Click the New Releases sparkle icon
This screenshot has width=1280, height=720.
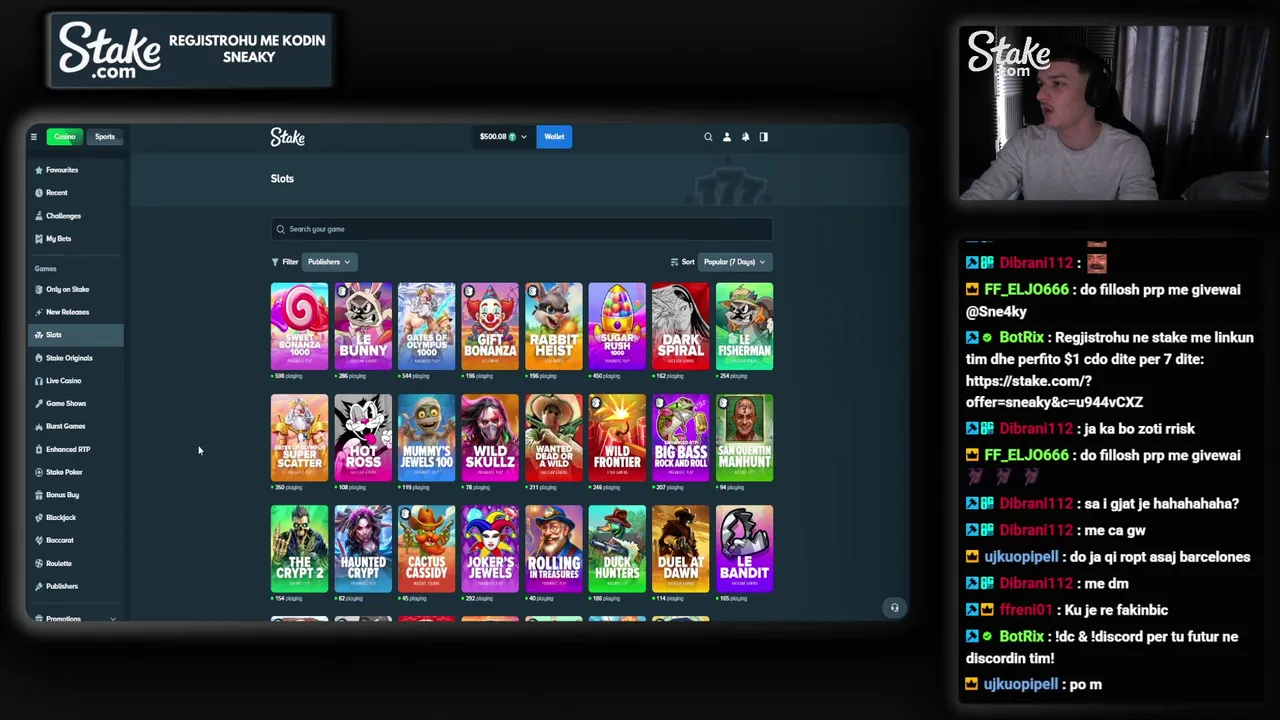[x=38, y=312]
